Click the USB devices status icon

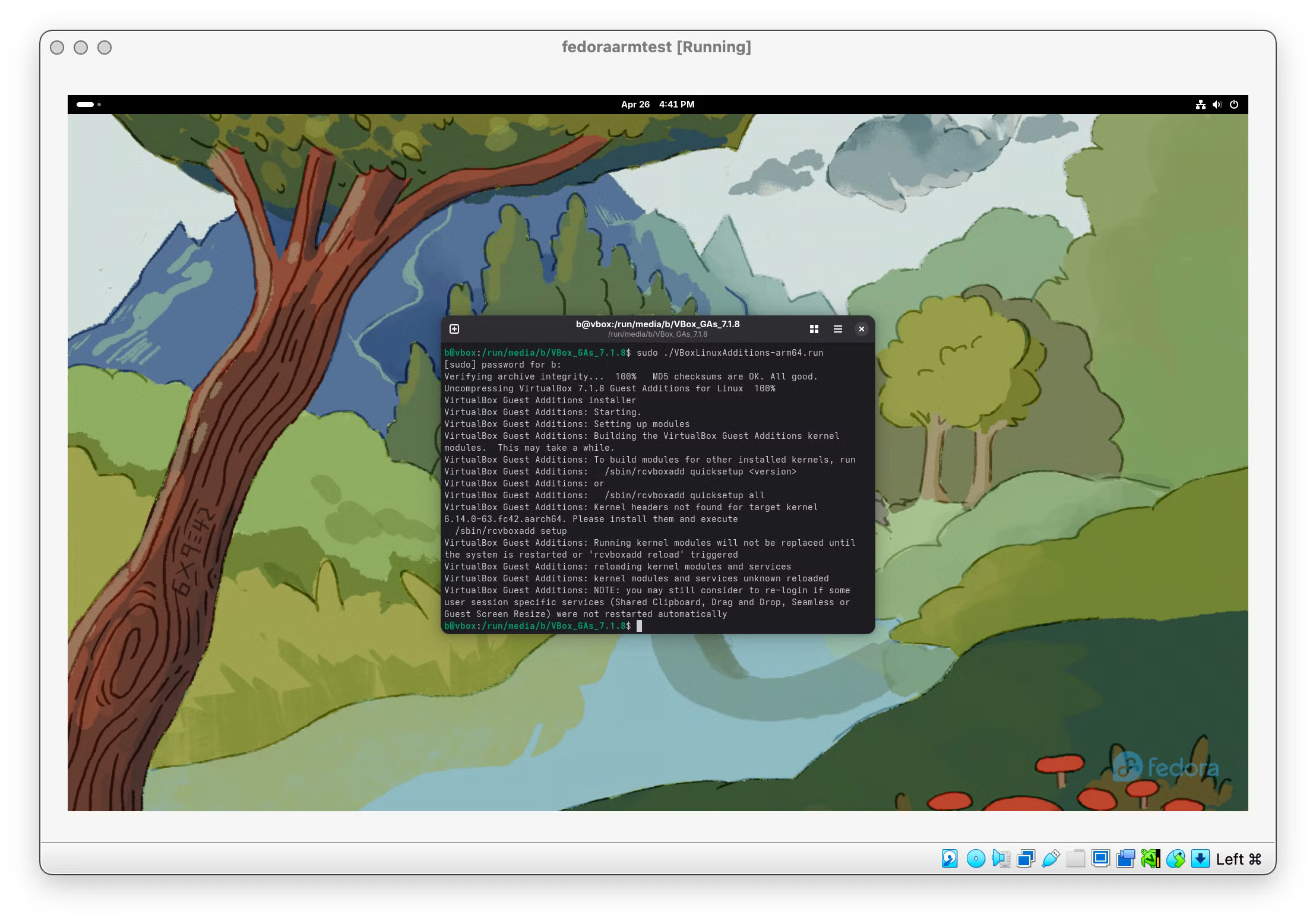coord(1051,859)
